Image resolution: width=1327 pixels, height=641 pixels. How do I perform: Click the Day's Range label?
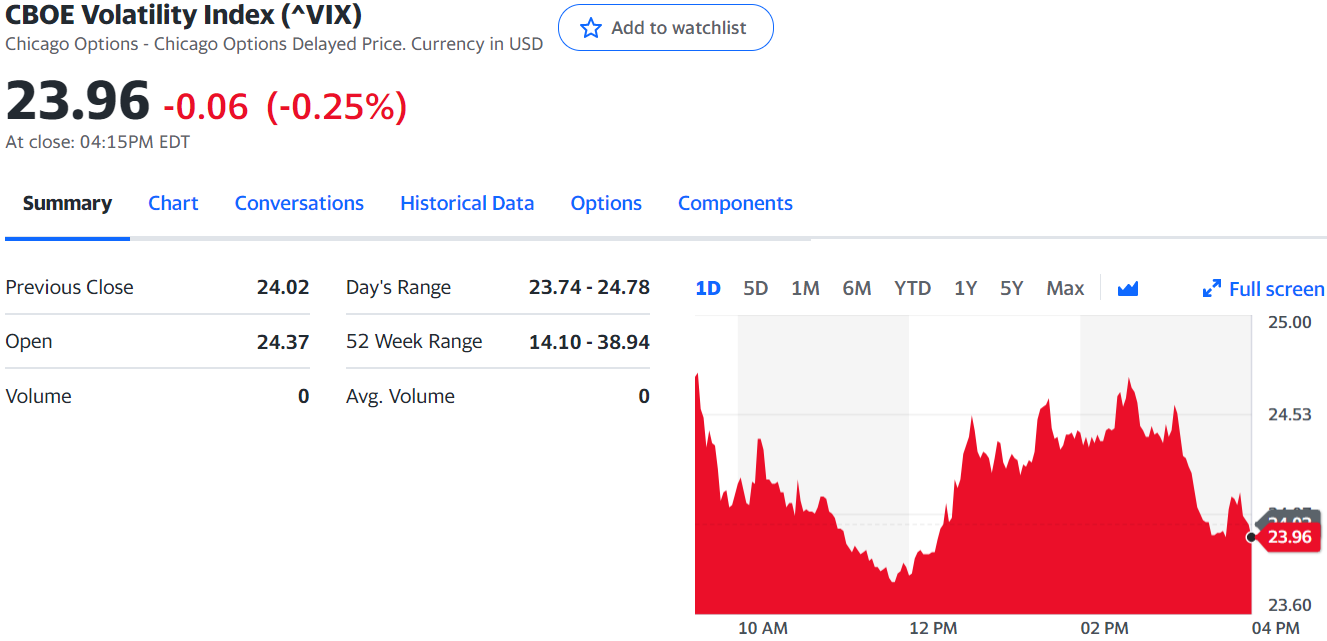(398, 287)
